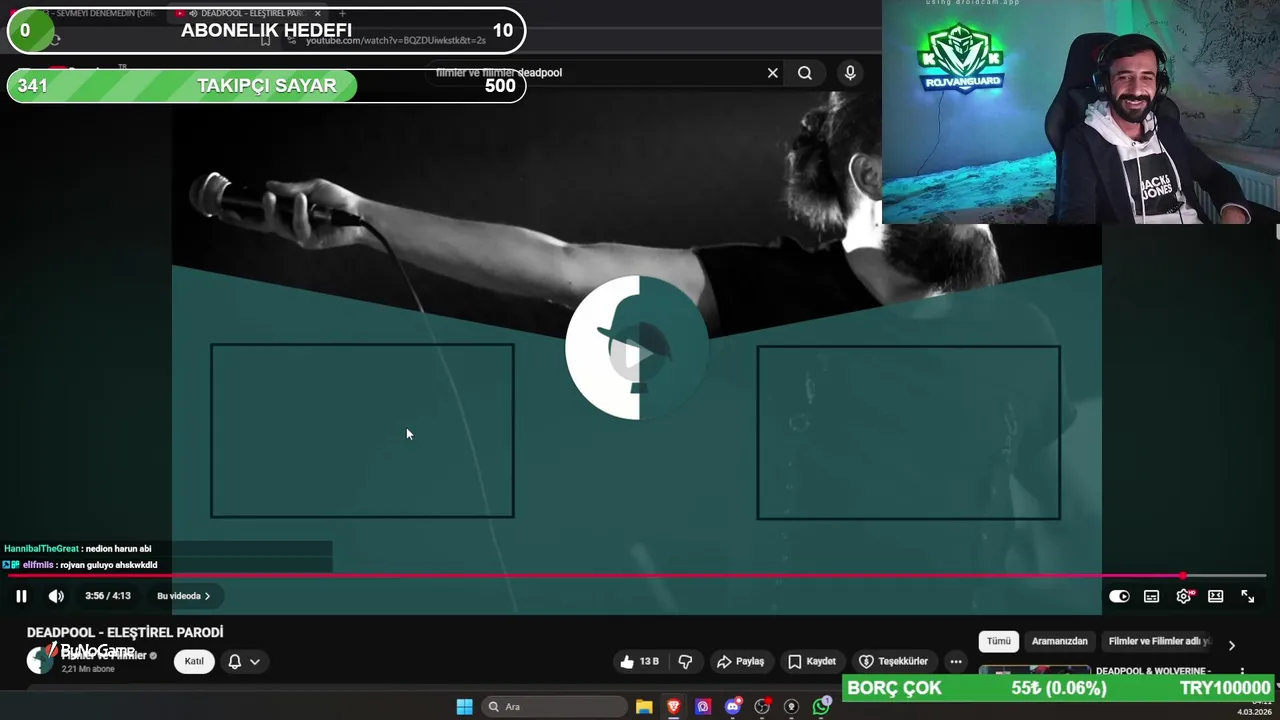This screenshot has width=1280, height=720.
Task: Click the Kaydet save button
Action: click(812, 661)
